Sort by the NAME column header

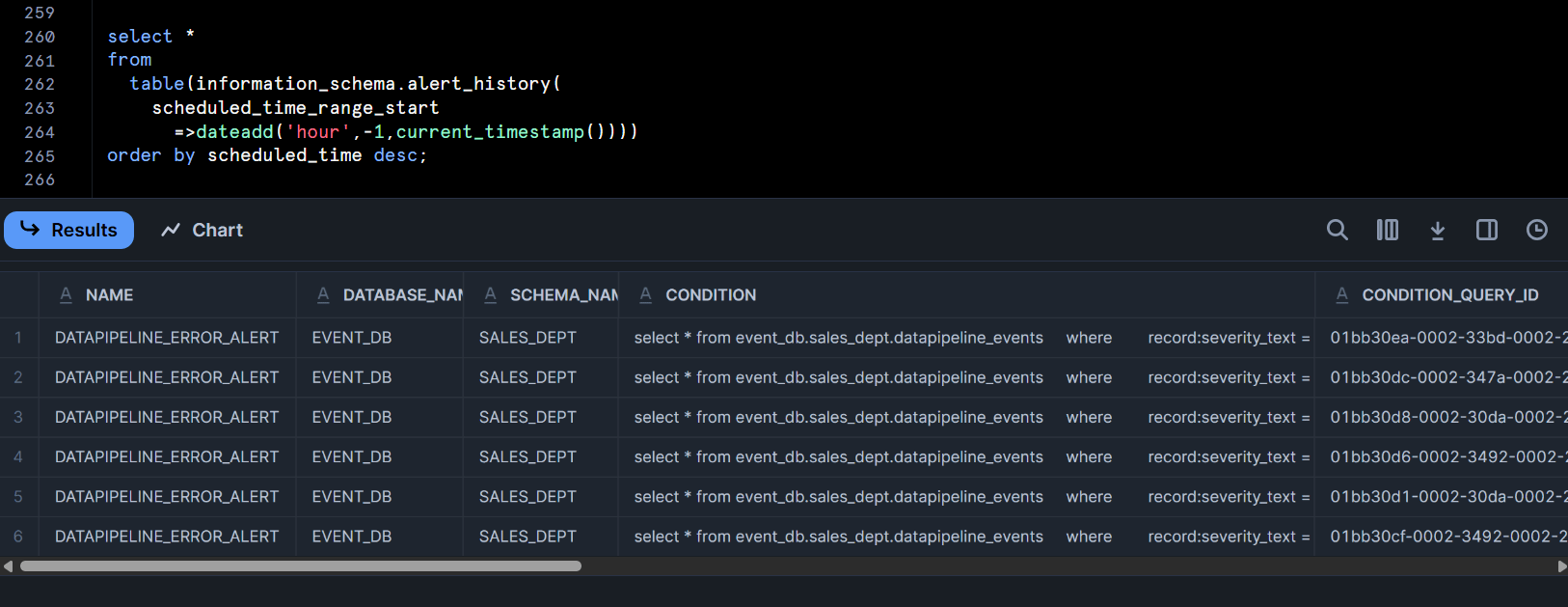coord(167,295)
